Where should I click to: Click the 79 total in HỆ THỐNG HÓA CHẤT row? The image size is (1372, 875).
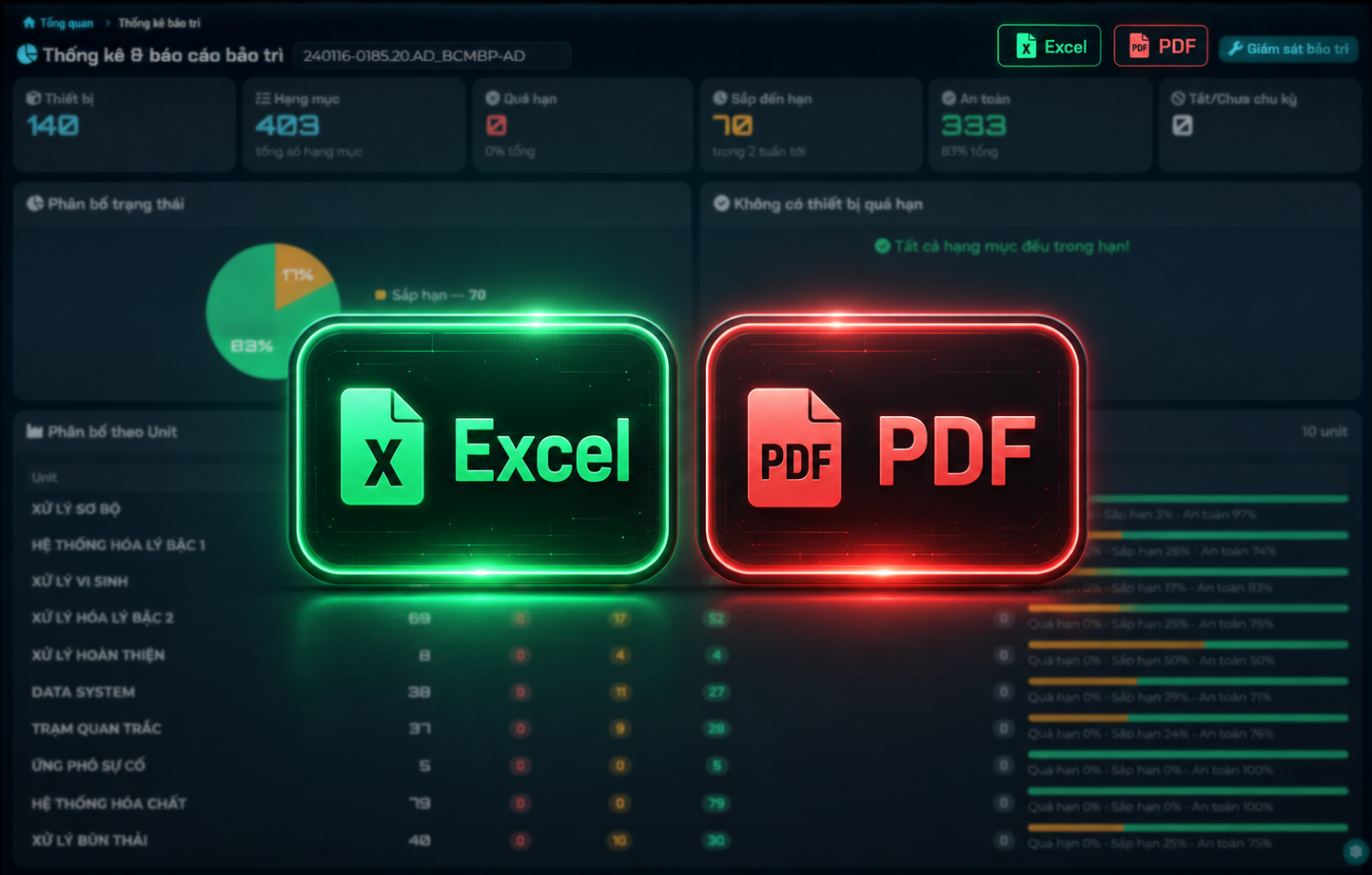click(419, 803)
